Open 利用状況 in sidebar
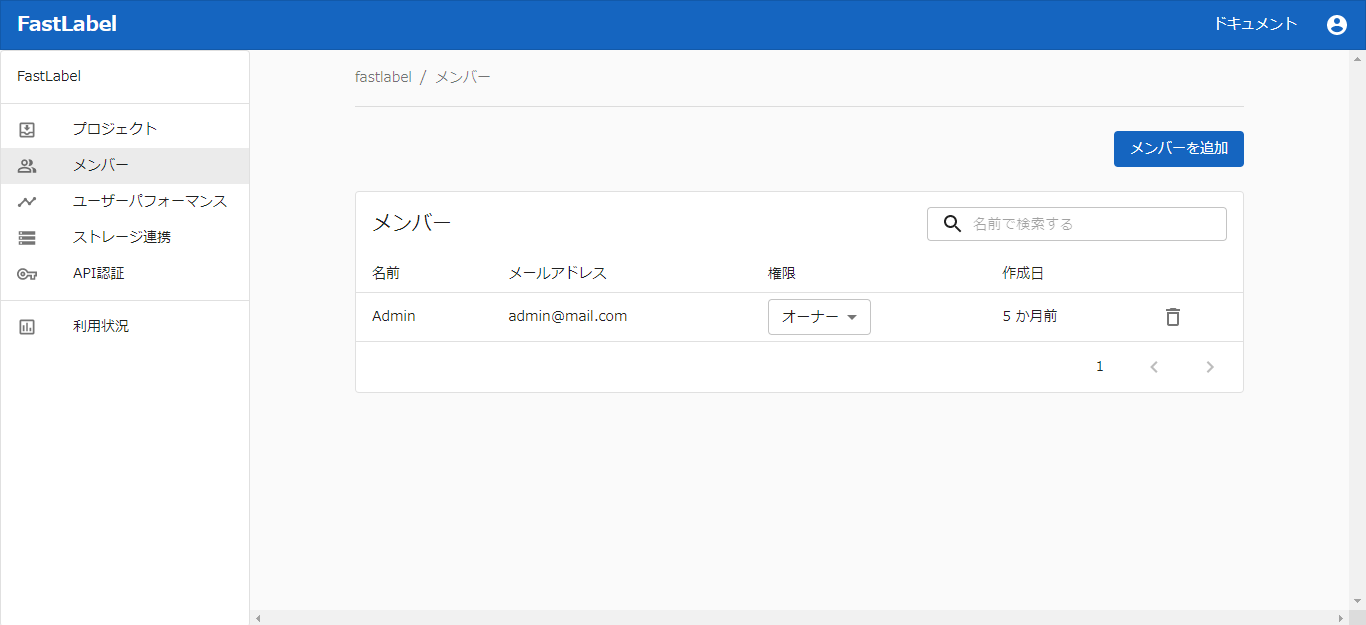The image size is (1366, 625). click(125, 326)
